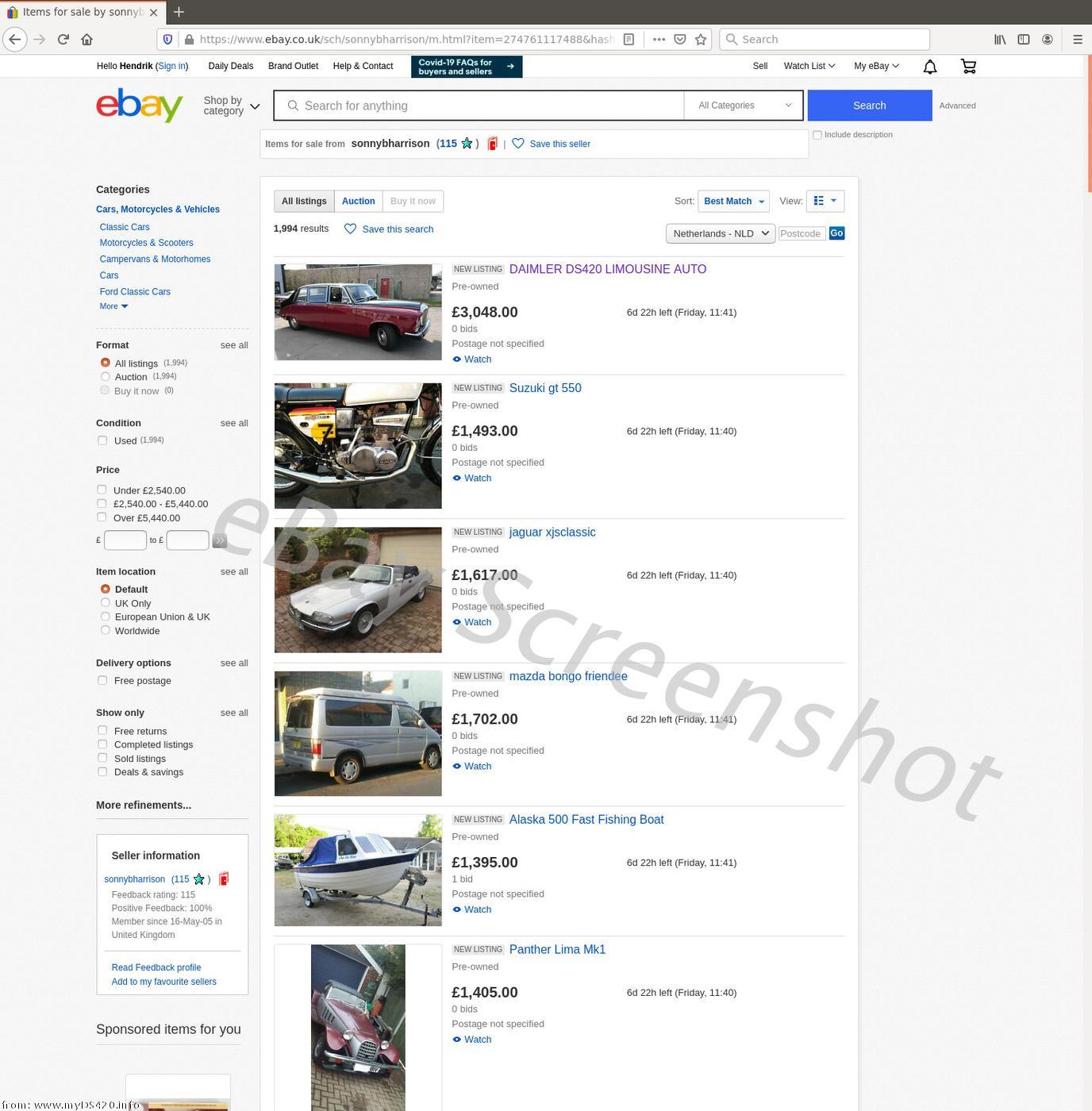Reload the page with the refresh icon
Viewport: 1092px width, 1111px height.
pyautogui.click(x=63, y=39)
